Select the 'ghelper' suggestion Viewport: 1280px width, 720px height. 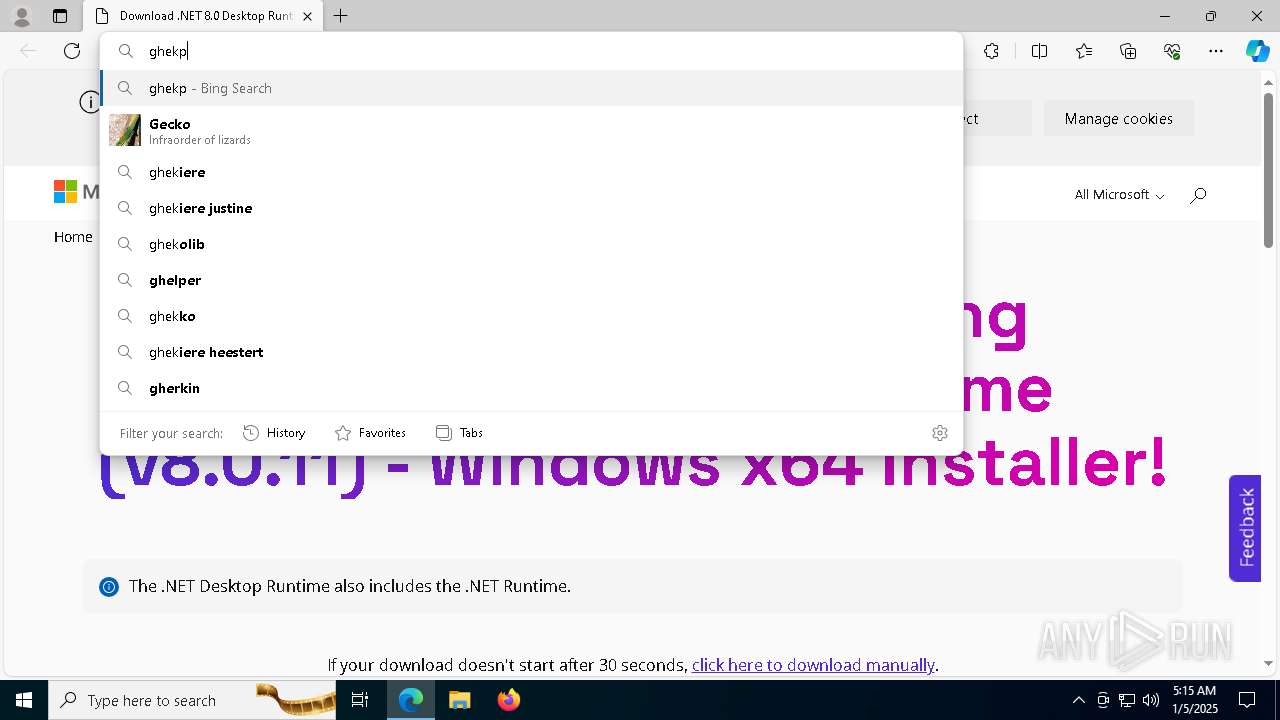531,280
